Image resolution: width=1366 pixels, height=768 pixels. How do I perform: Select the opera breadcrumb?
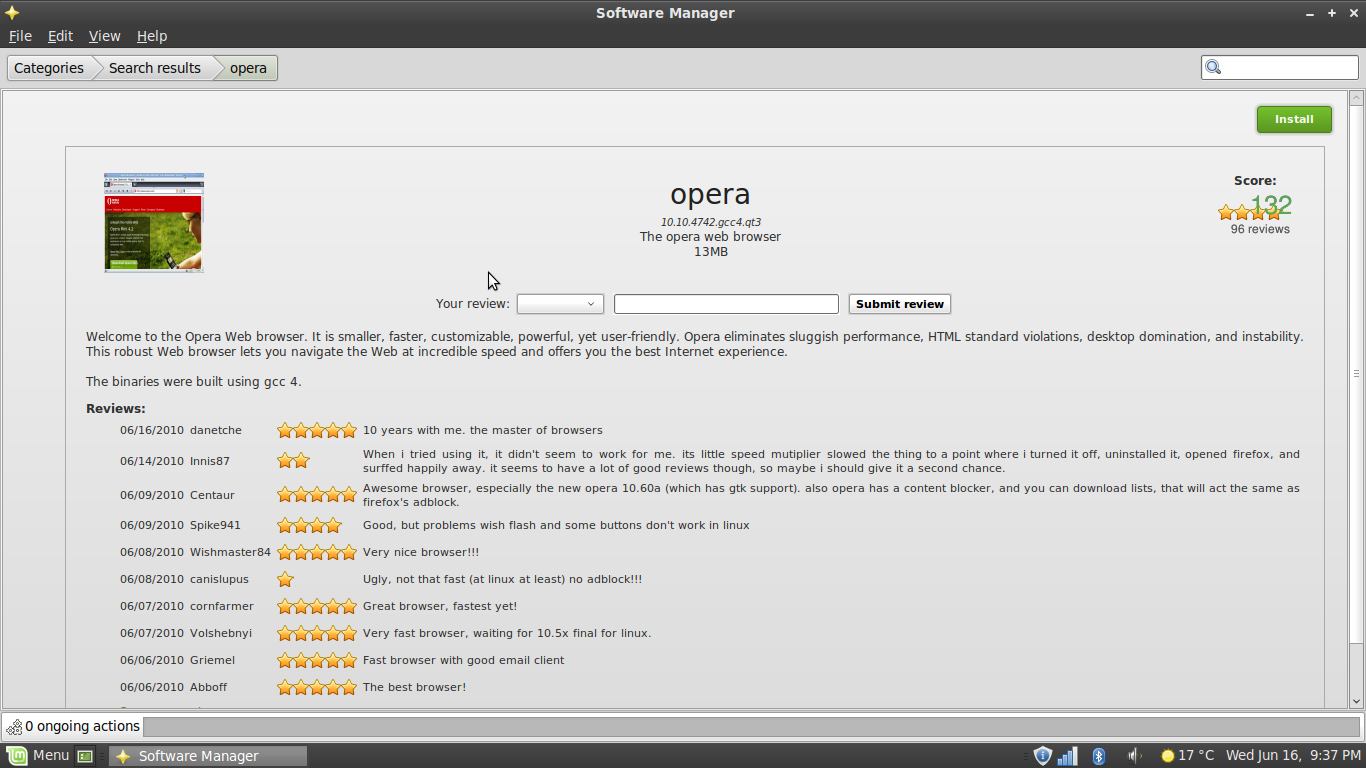pyautogui.click(x=248, y=68)
